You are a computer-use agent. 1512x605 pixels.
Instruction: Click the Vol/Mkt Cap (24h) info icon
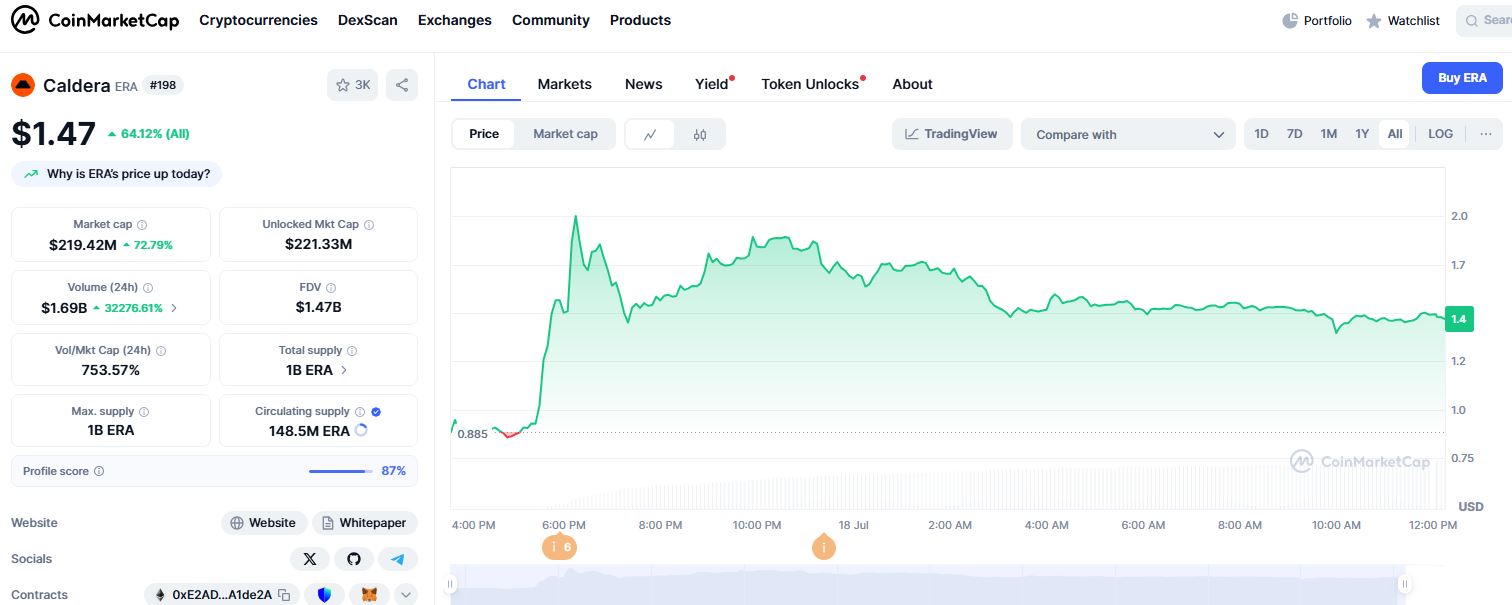coord(161,351)
